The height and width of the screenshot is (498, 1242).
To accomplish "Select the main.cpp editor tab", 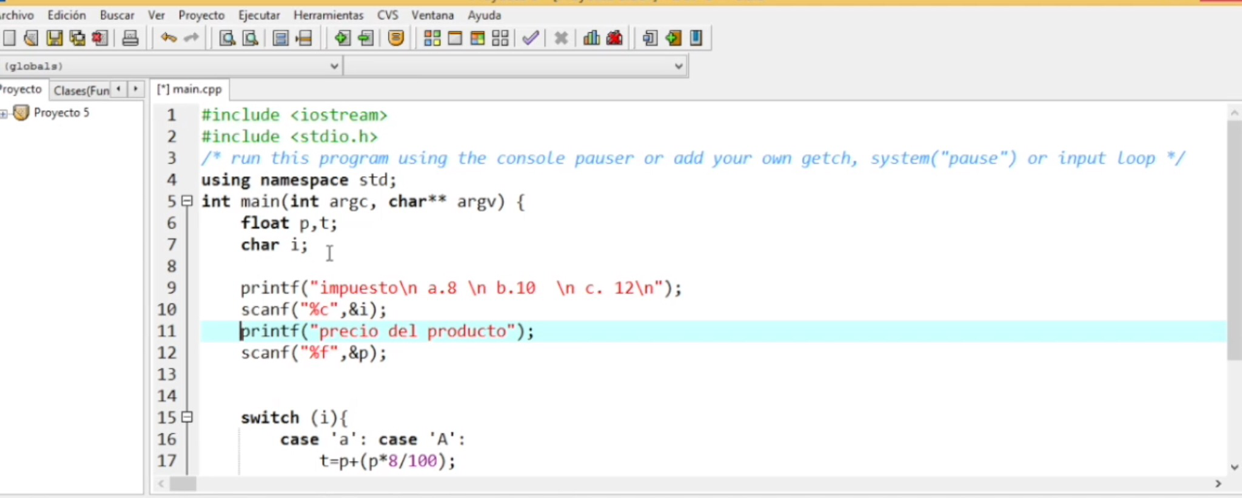I will pyautogui.click(x=189, y=89).
